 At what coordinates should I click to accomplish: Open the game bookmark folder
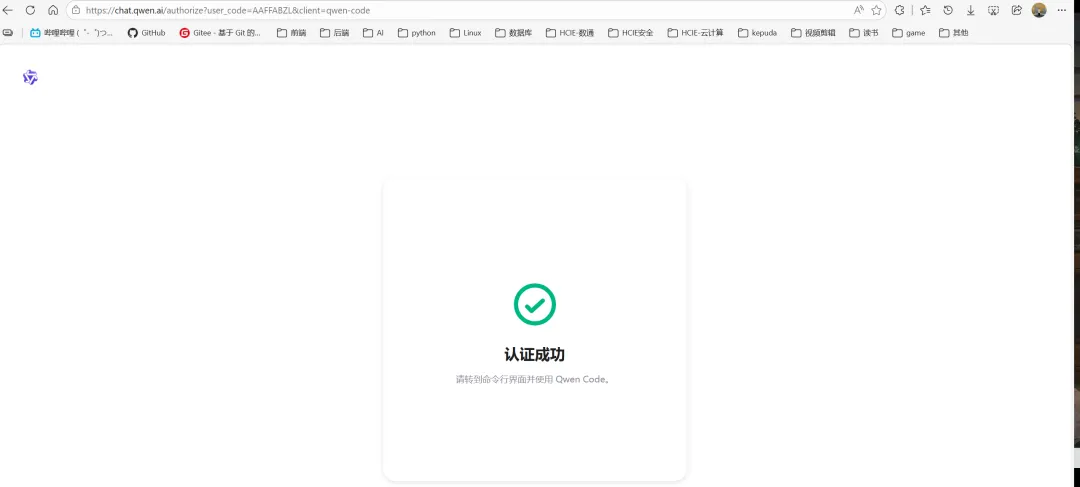point(908,32)
